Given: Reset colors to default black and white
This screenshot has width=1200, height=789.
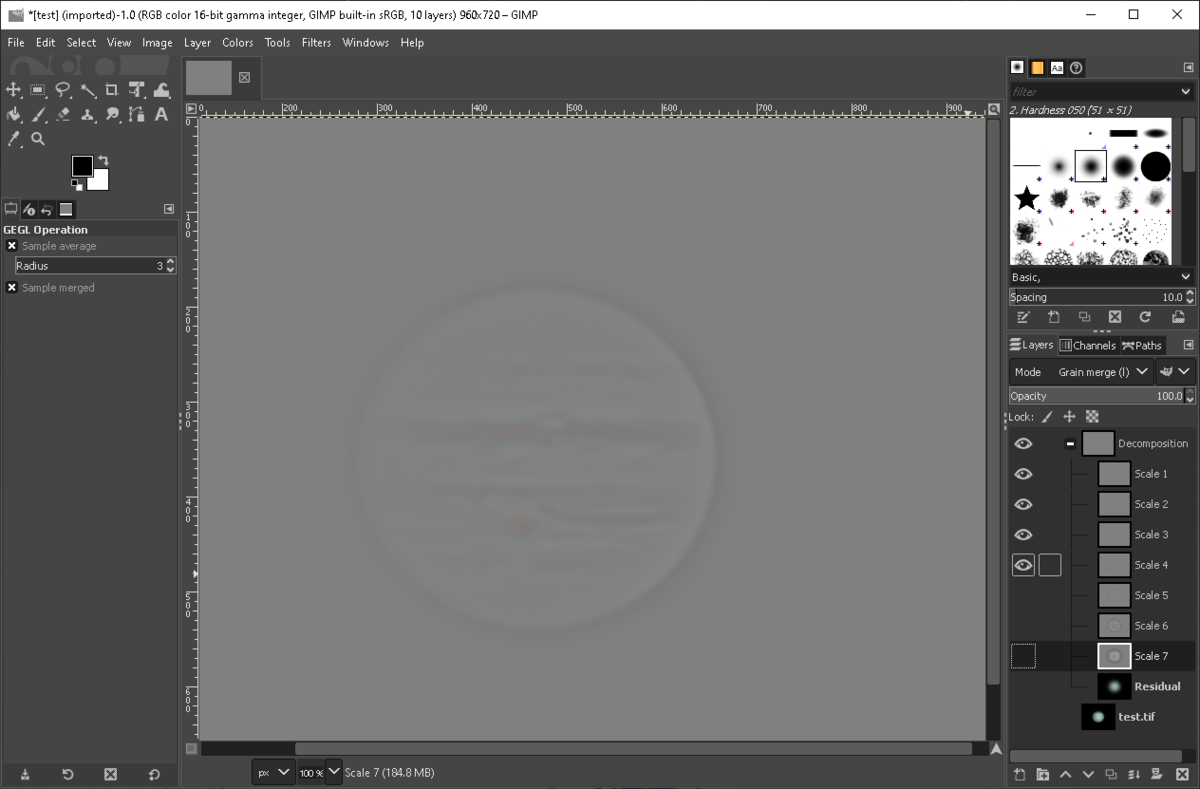Looking at the screenshot, I should tap(77, 184).
